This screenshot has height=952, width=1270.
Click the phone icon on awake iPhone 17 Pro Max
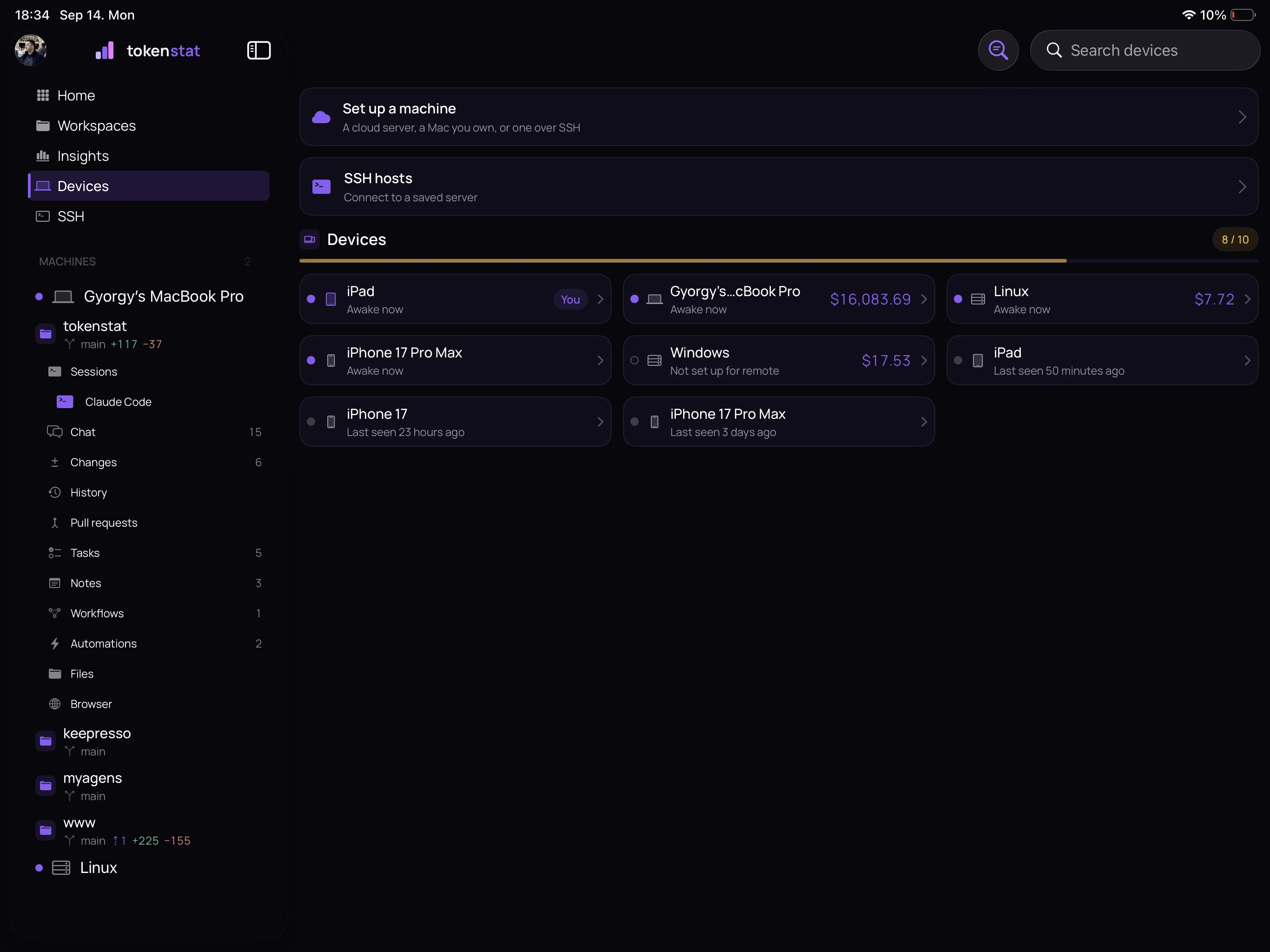coord(331,361)
